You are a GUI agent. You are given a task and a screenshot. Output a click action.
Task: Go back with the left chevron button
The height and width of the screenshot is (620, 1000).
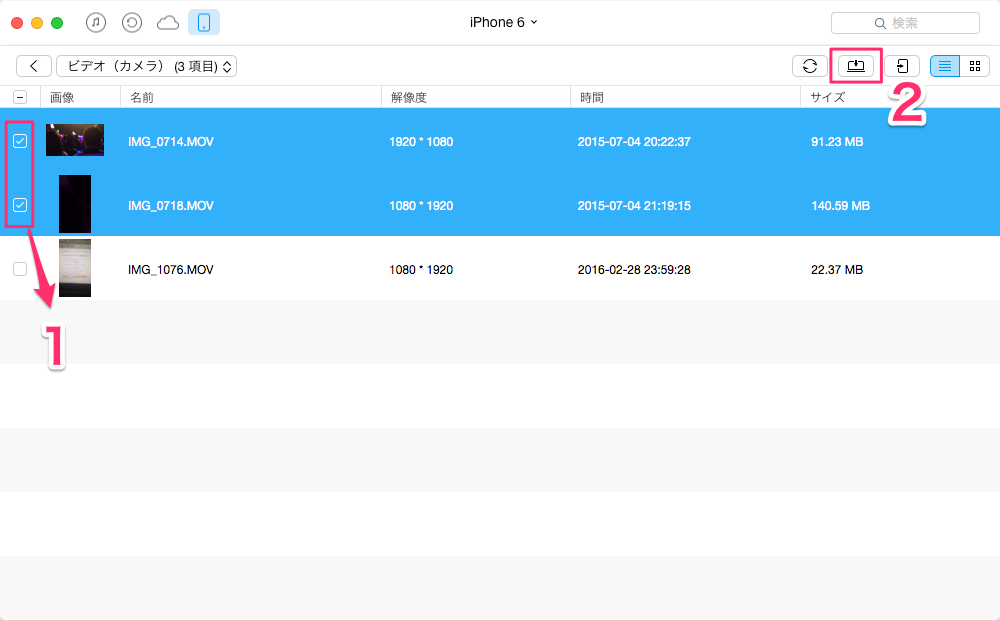click(x=34, y=66)
